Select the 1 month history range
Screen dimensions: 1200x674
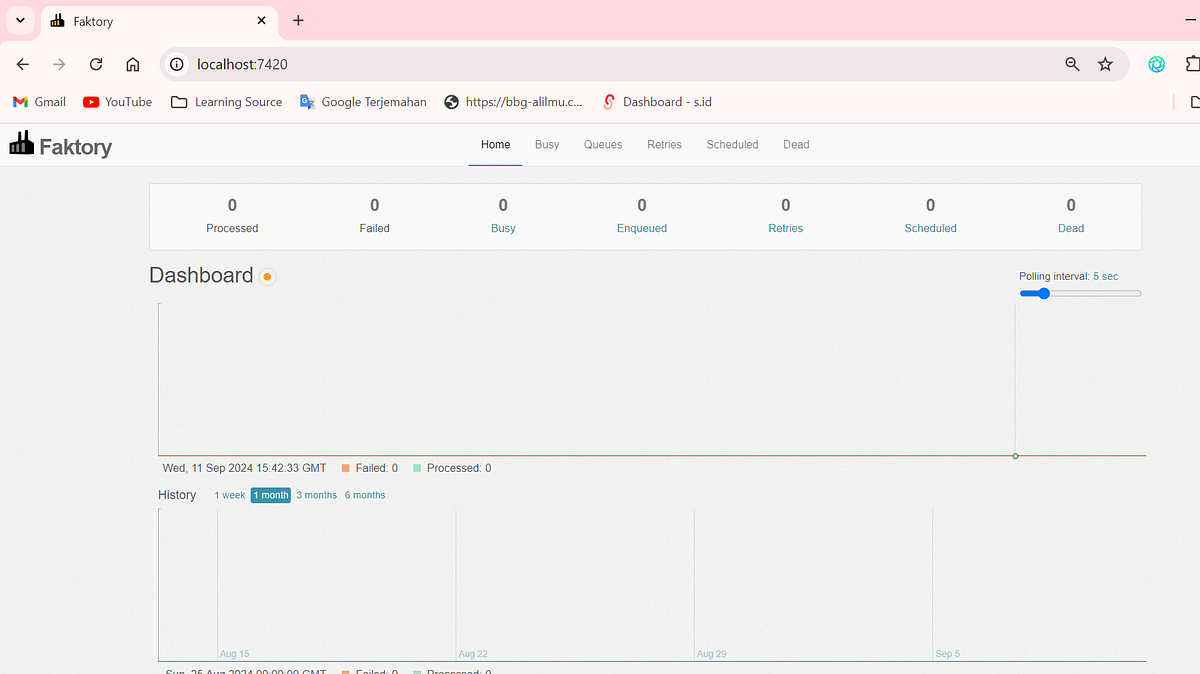[x=271, y=495]
